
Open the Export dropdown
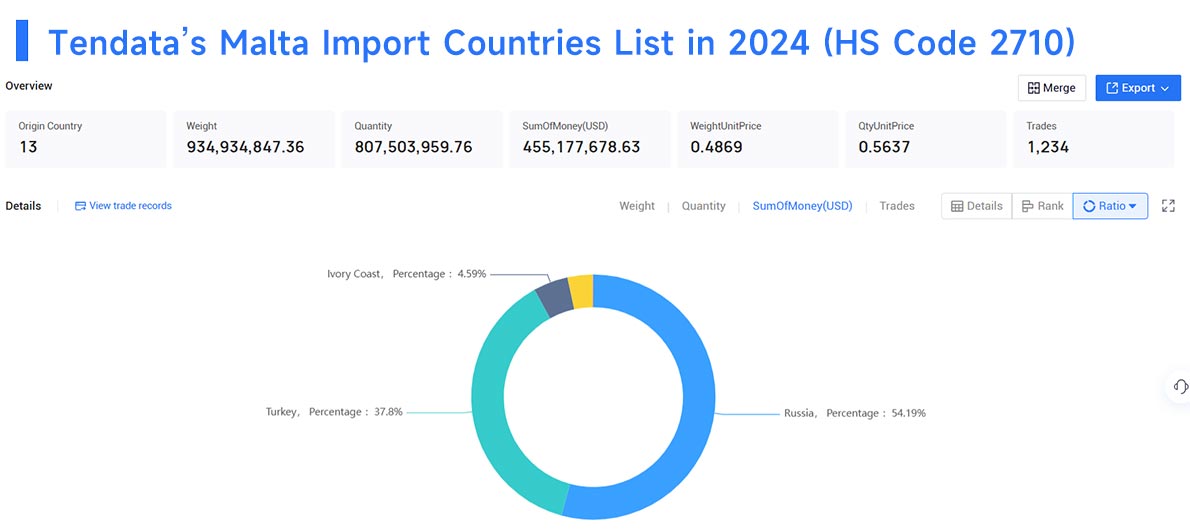tap(1138, 88)
